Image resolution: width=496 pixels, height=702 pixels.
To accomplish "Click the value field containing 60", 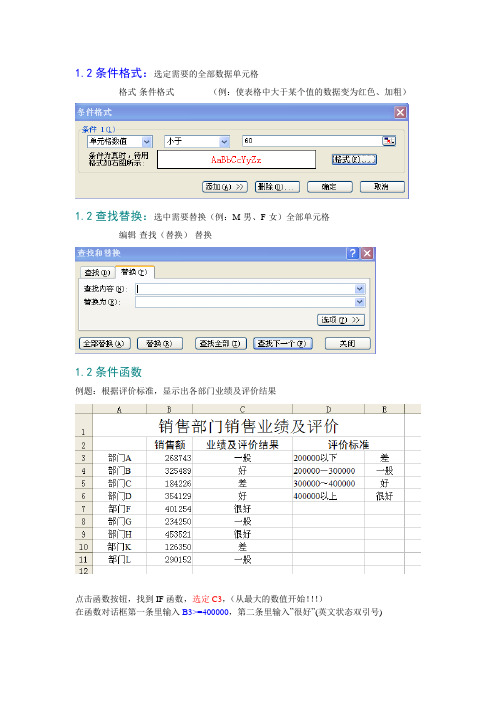I will 312,141.
